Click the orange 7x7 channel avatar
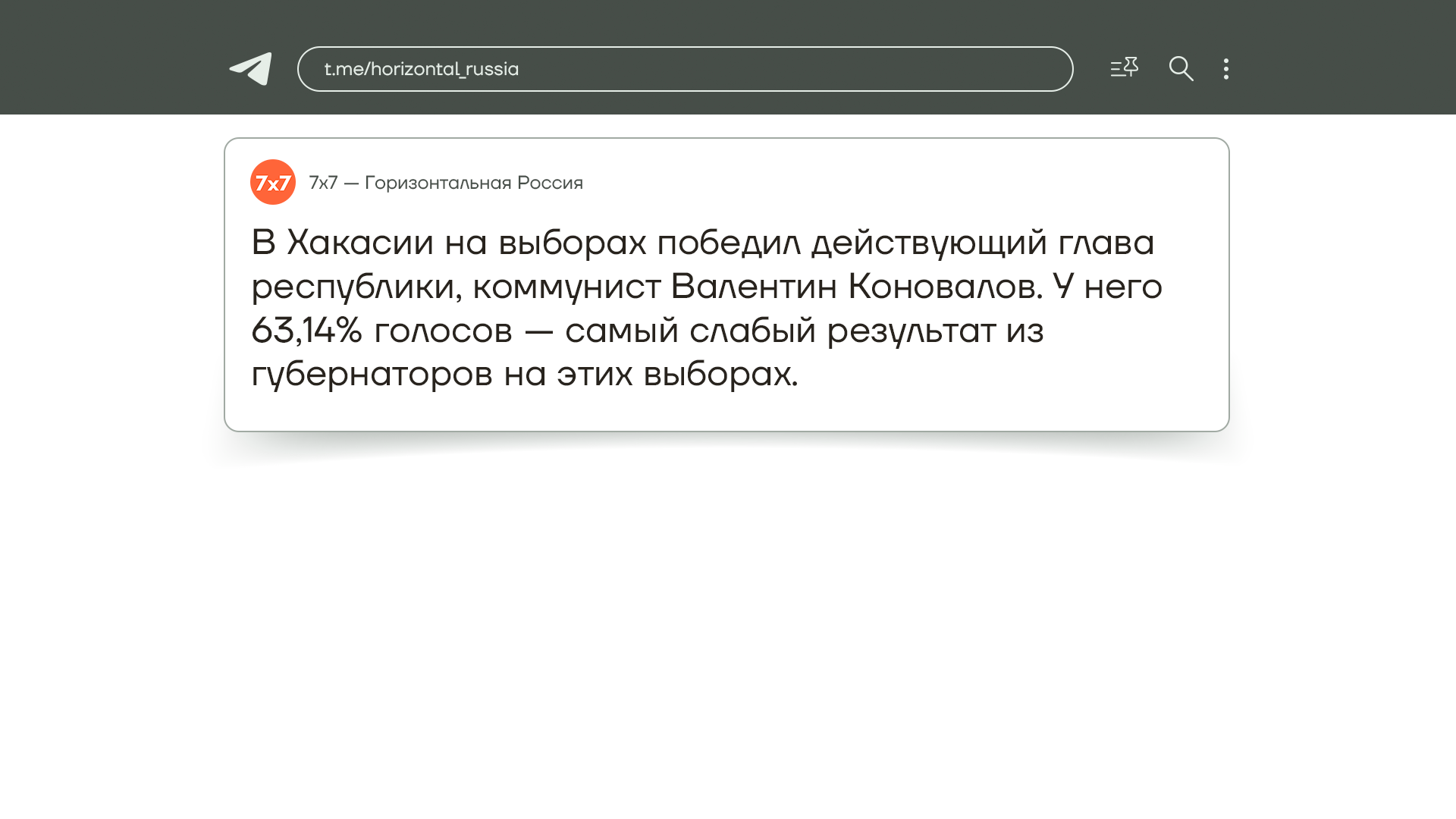1456x819 pixels. pyautogui.click(x=273, y=182)
